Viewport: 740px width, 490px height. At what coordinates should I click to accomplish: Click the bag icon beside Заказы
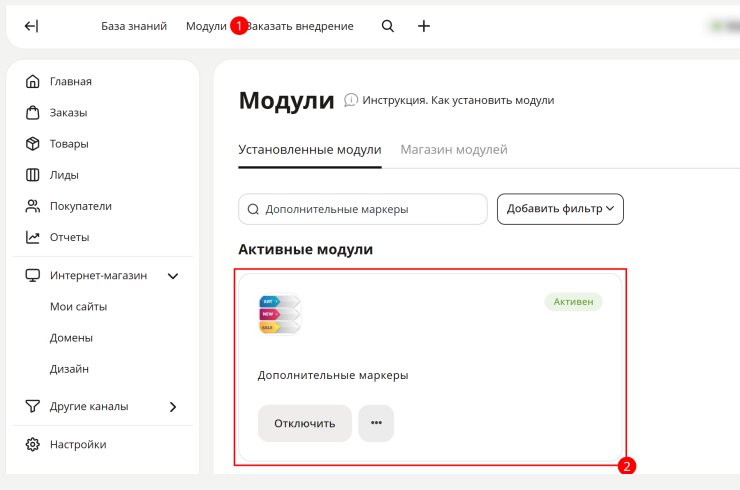pos(33,112)
